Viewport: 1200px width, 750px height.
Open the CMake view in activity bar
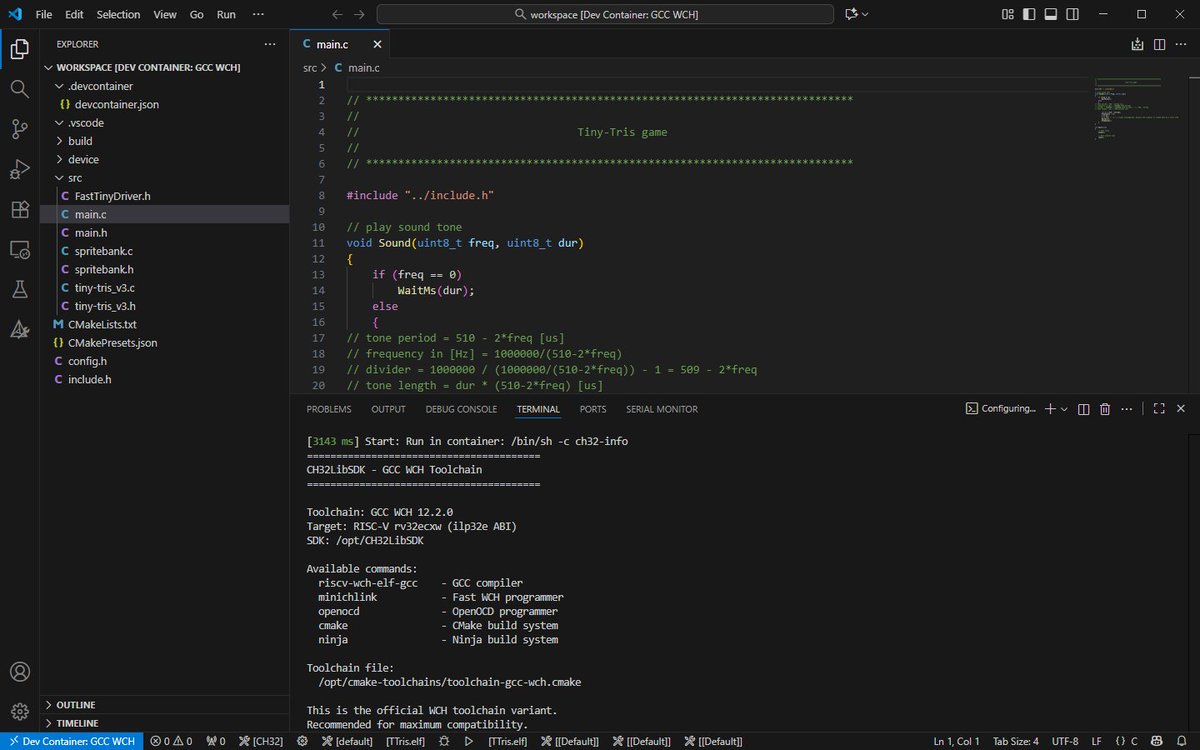click(19, 329)
